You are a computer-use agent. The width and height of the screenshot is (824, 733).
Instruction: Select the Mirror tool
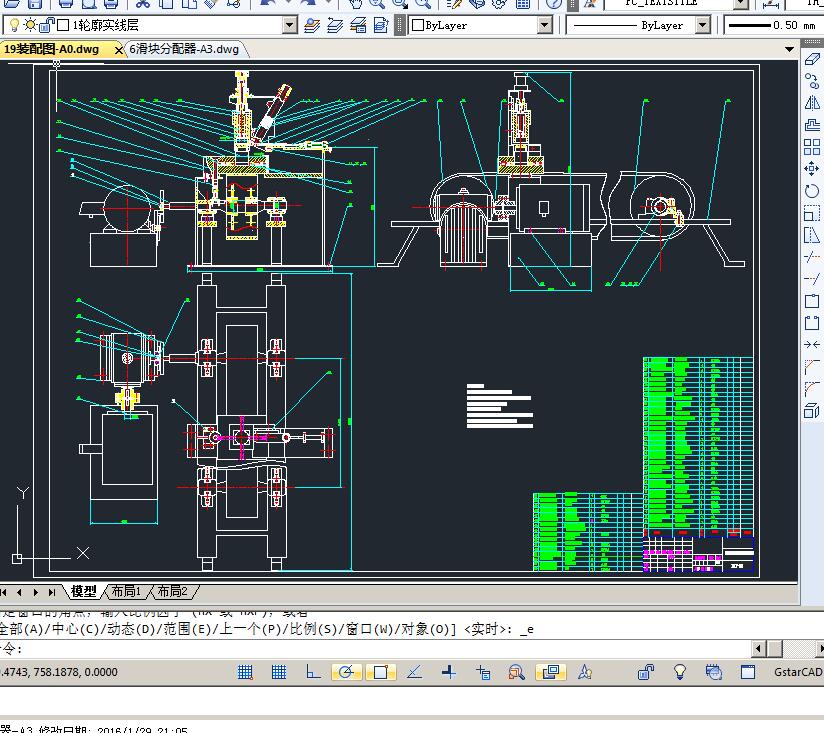click(812, 103)
